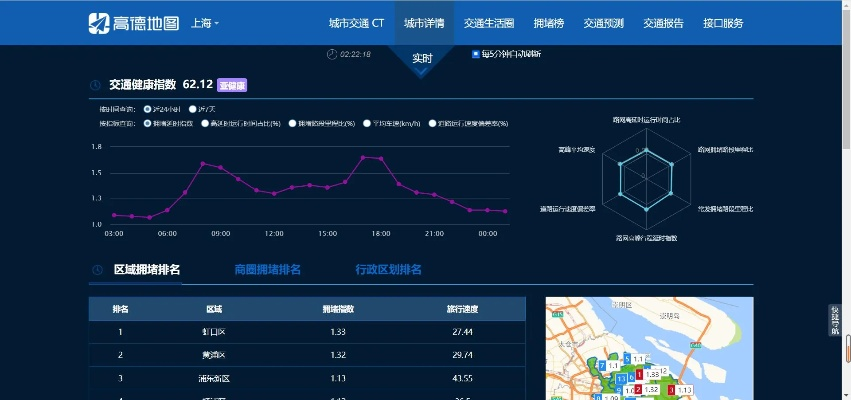Click the 高德地图 logo icon
Image resolution: width=851 pixels, height=400 pixels.
(99, 22)
